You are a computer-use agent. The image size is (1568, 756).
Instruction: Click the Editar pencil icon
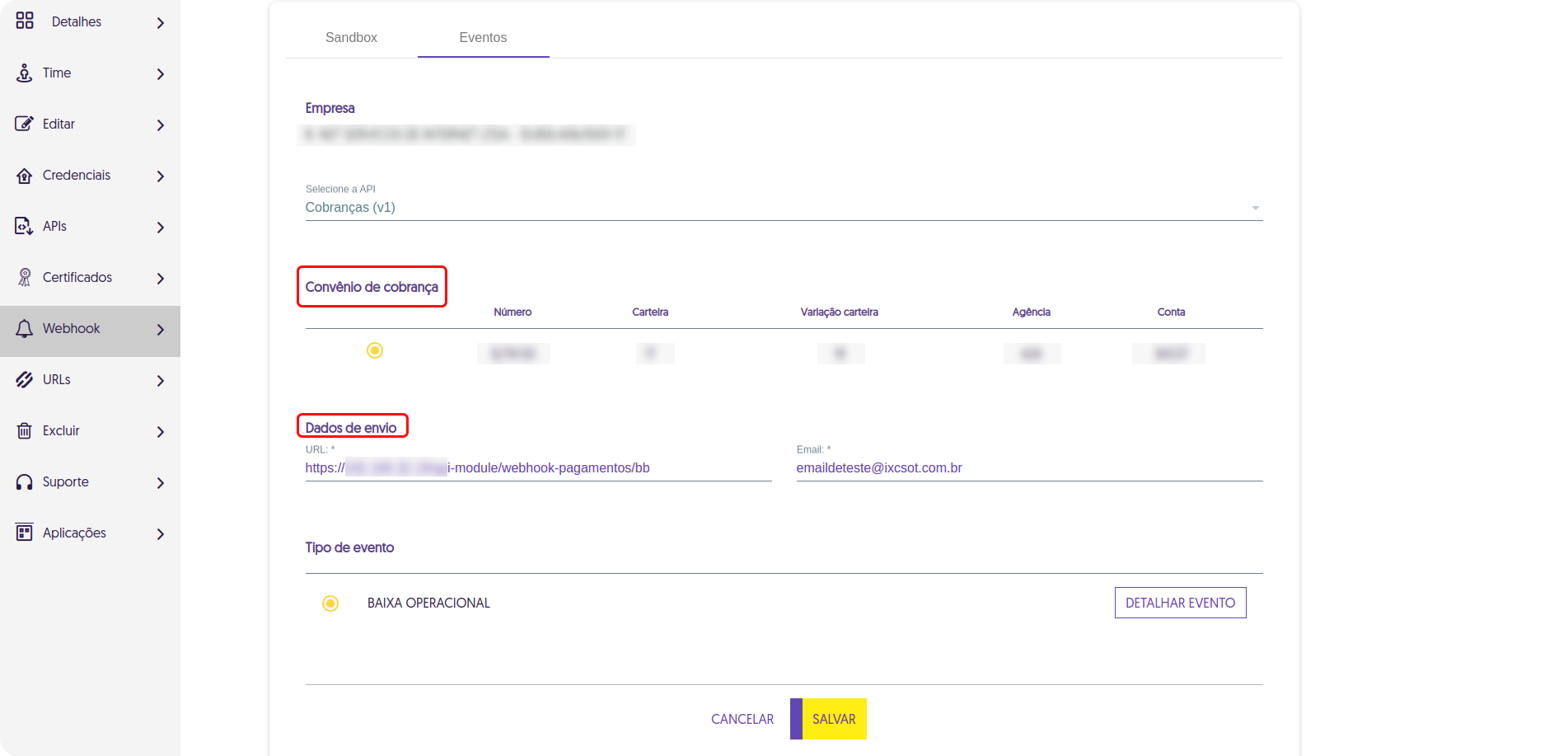click(25, 124)
